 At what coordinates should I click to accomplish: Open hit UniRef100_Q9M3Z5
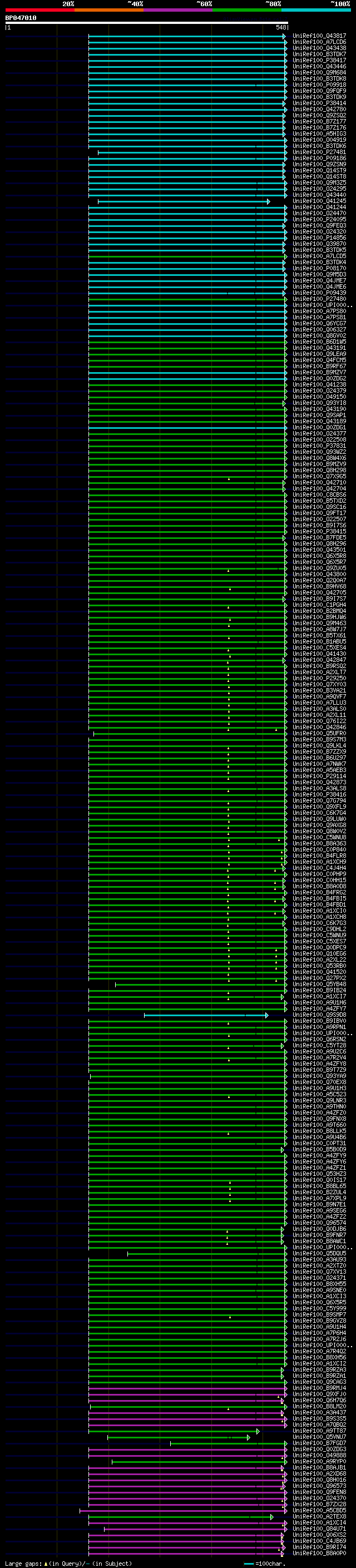pyautogui.click(x=319, y=182)
